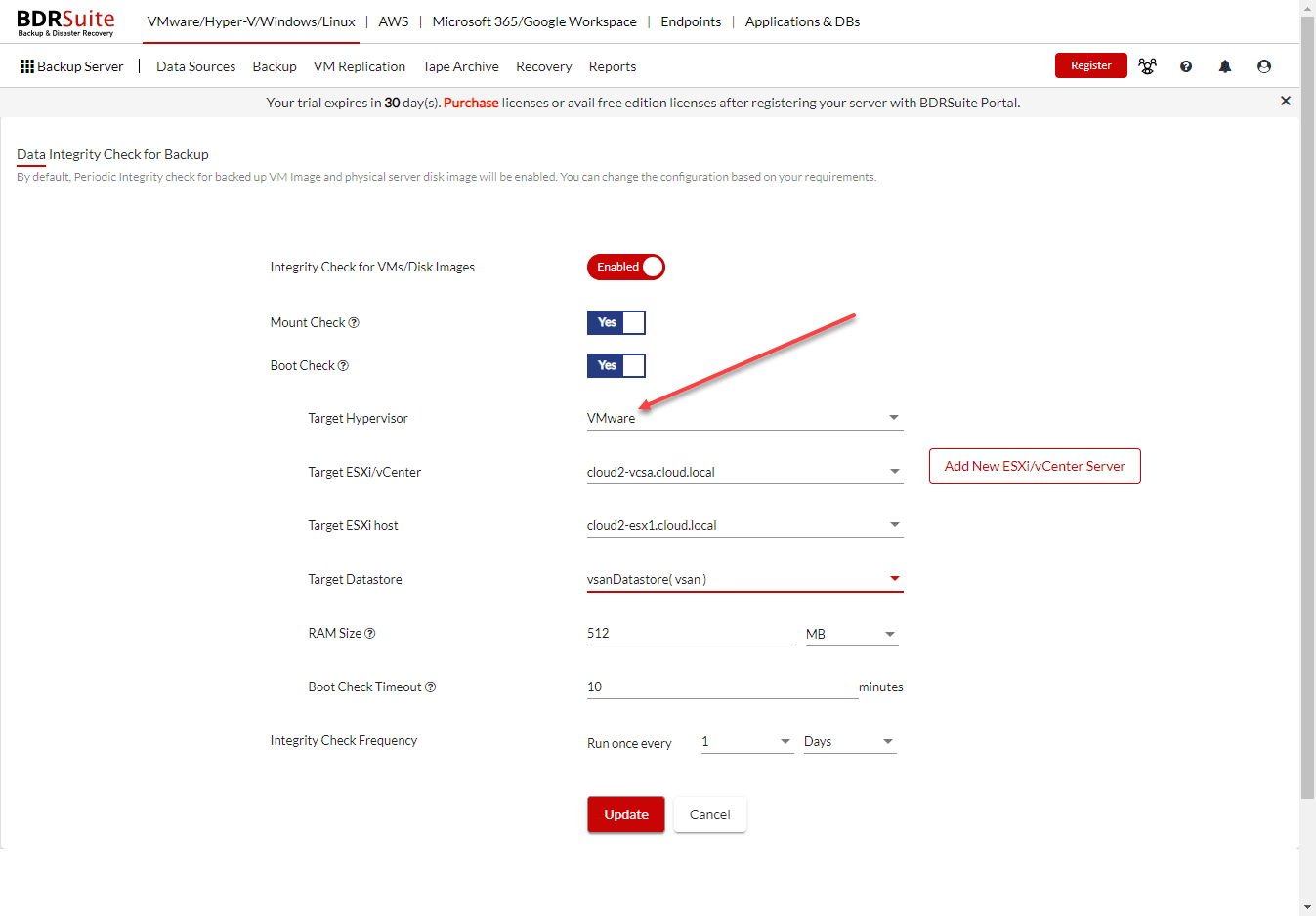Click the Cancel button
The width and height of the screenshot is (1316, 916).
click(x=710, y=814)
